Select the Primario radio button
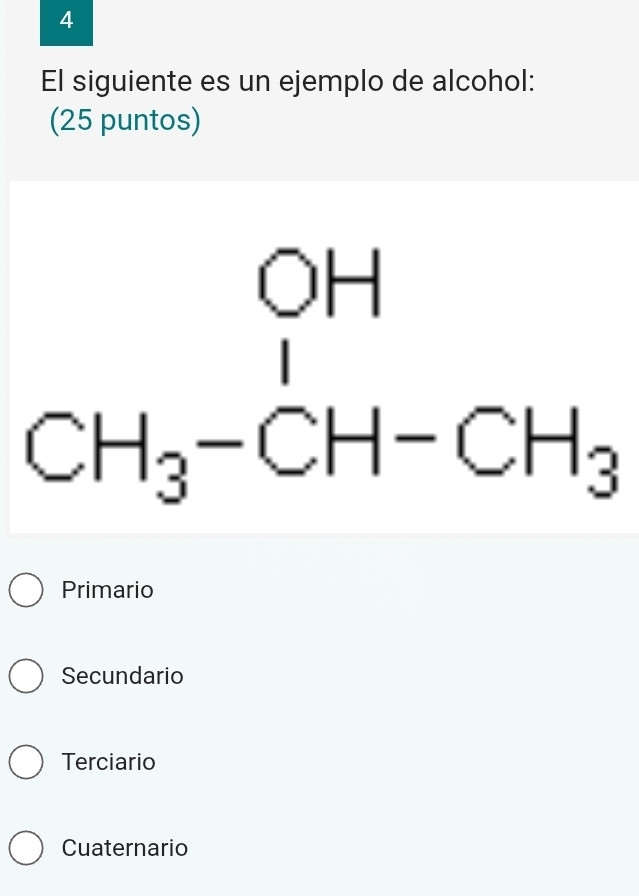 click(26, 590)
